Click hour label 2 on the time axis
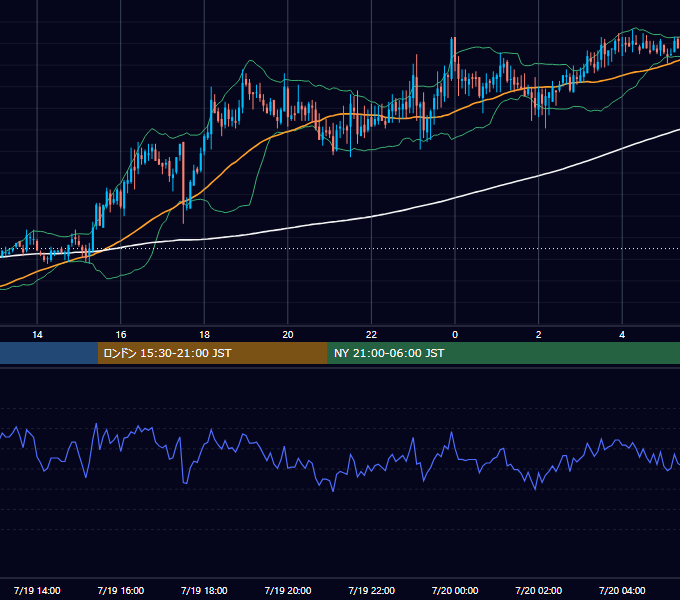 (x=539, y=335)
